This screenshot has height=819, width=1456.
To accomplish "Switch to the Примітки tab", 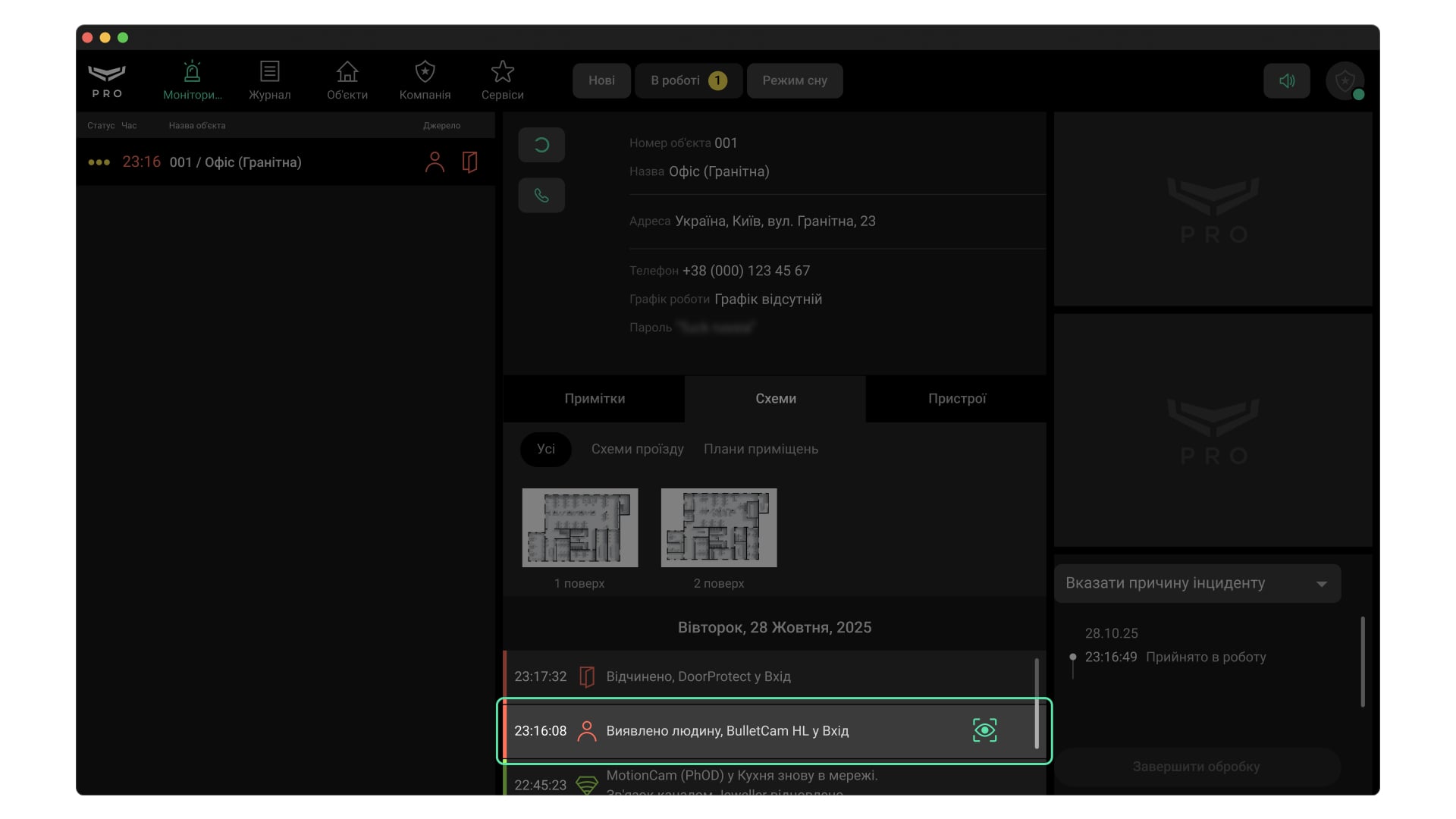I will 595,399.
